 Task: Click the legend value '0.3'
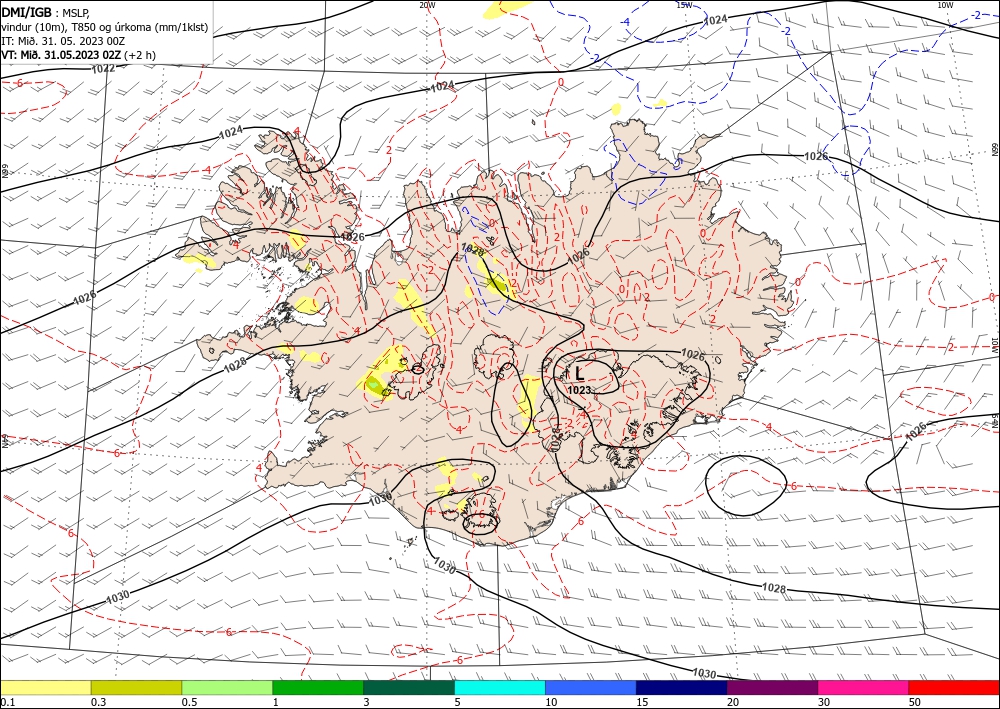98,702
